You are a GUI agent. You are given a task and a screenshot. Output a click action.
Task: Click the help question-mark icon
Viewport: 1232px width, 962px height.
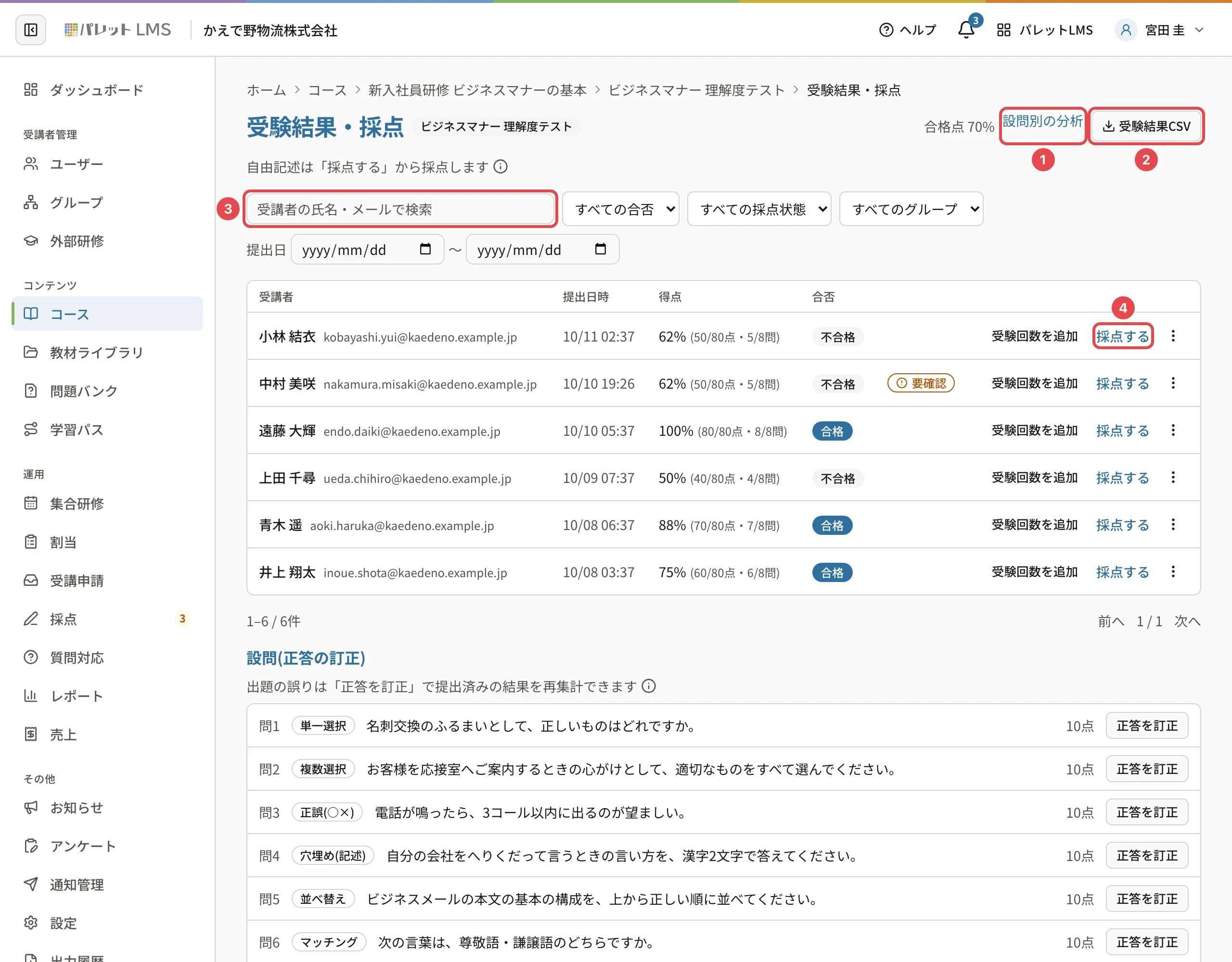coord(886,30)
